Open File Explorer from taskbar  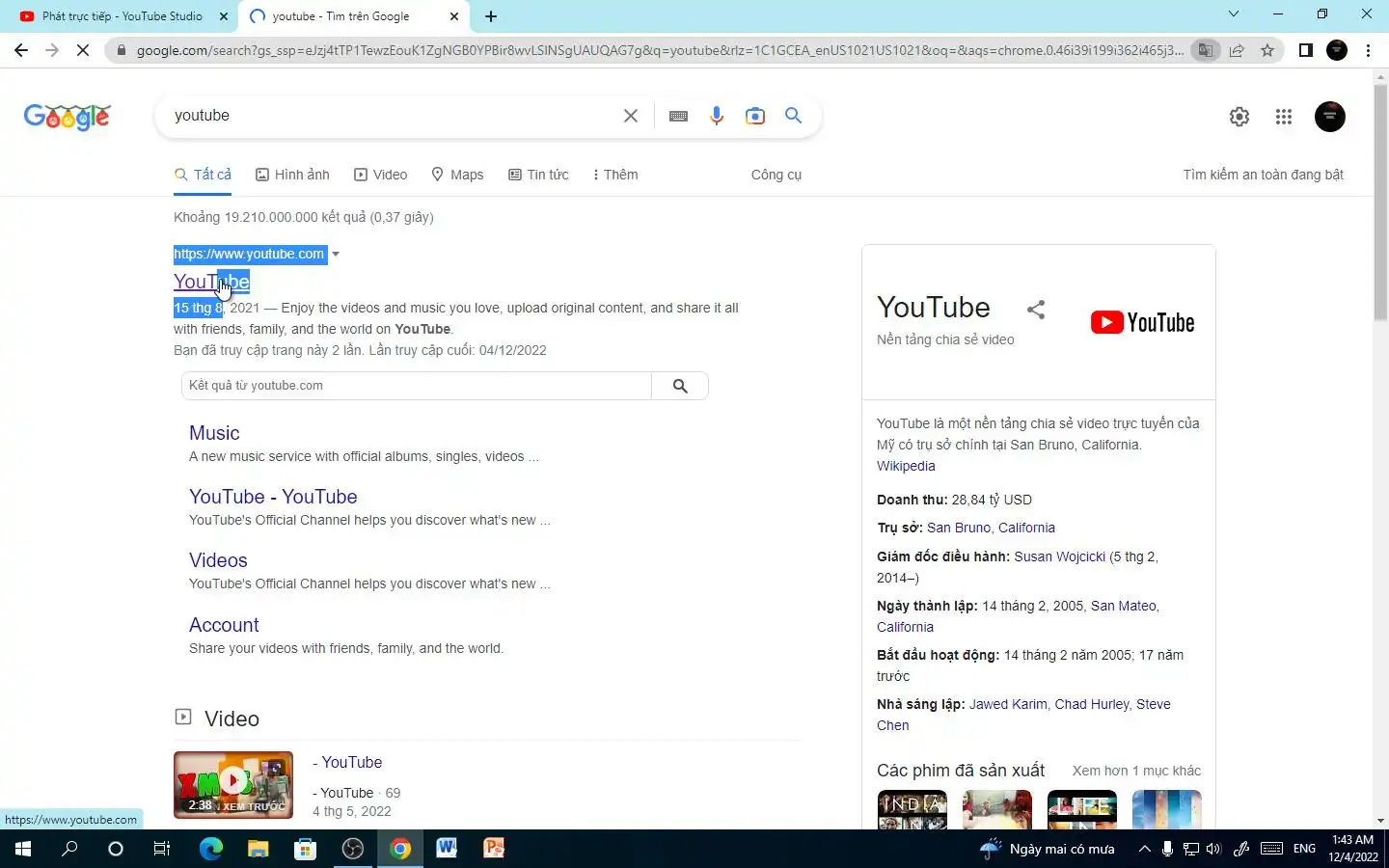point(258,849)
